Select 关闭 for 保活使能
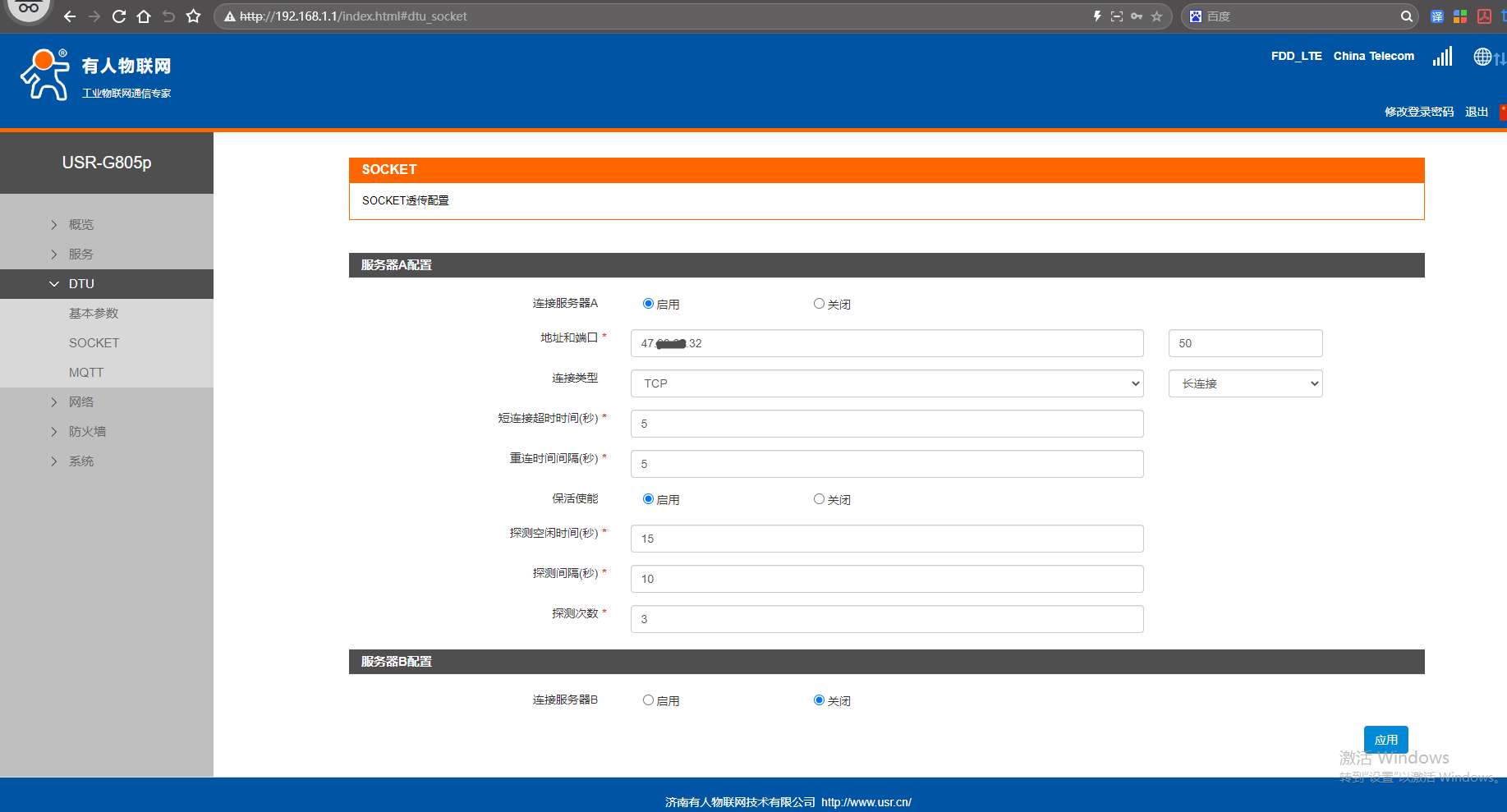The width and height of the screenshot is (1507, 812). pyautogui.click(x=819, y=499)
